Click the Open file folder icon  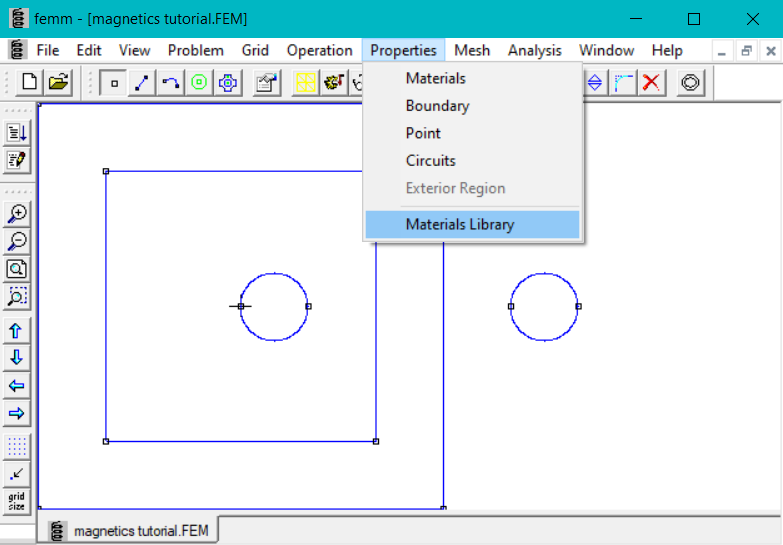tap(58, 82)
